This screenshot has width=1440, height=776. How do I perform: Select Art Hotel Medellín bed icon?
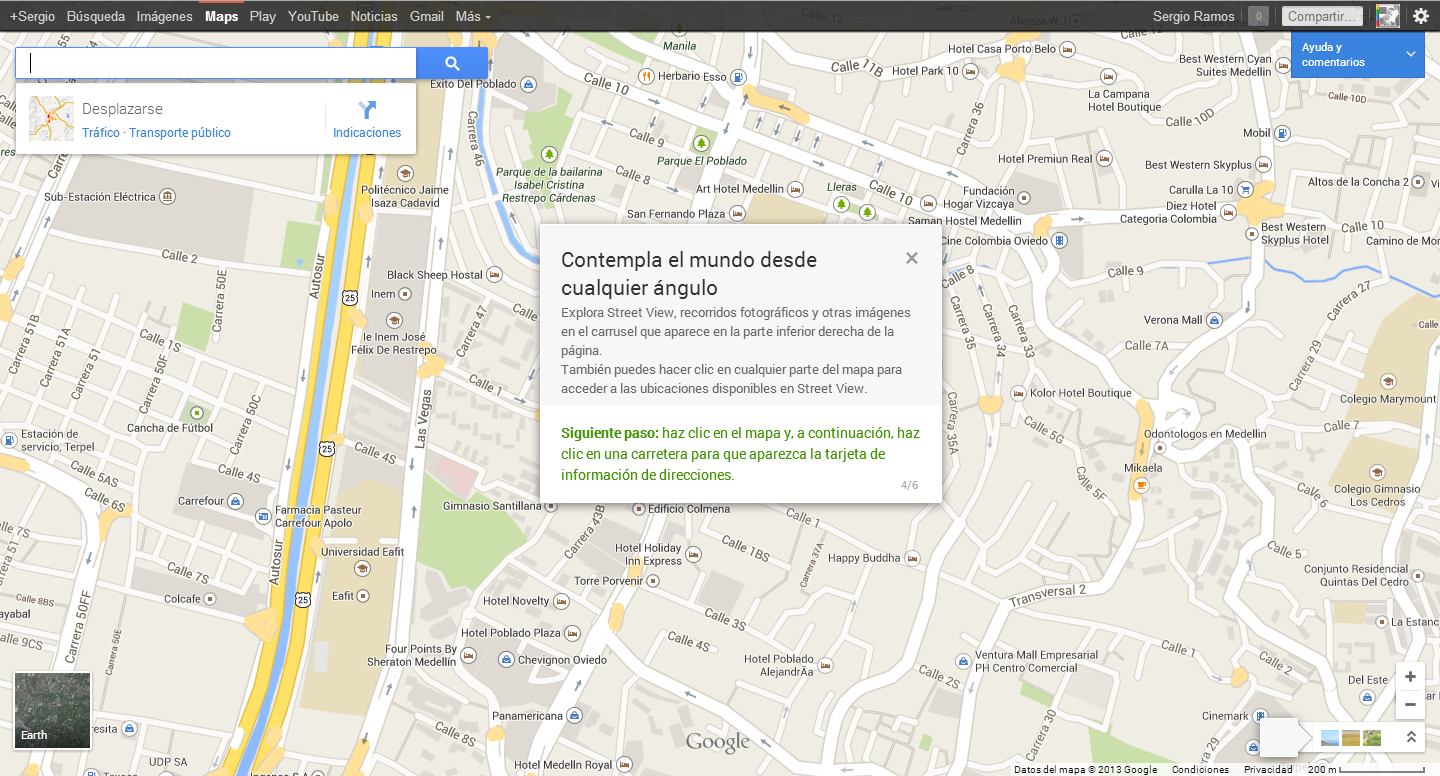(x=795, y=189)
